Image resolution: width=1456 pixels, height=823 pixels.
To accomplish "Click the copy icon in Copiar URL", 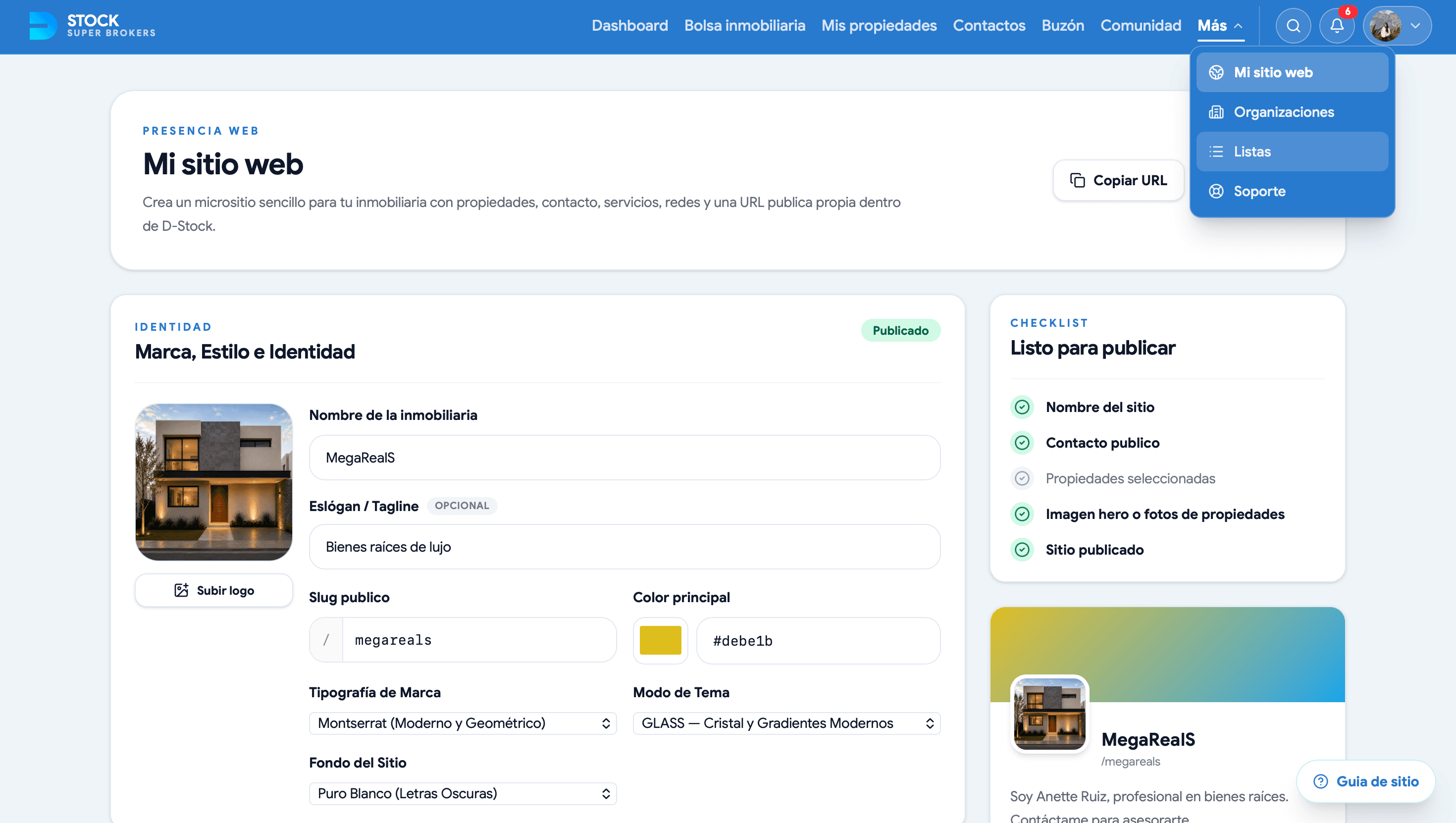I will [x=1077, y=180].
